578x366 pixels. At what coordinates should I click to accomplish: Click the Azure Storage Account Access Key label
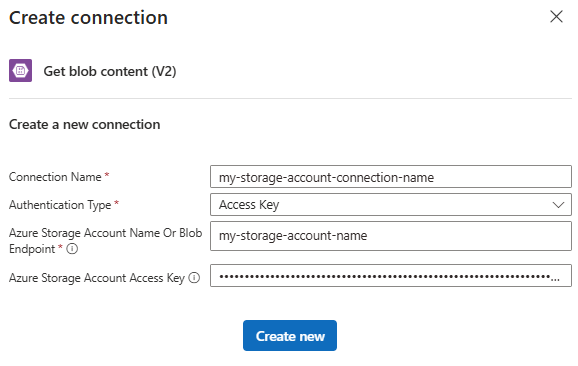coord(97,278)
